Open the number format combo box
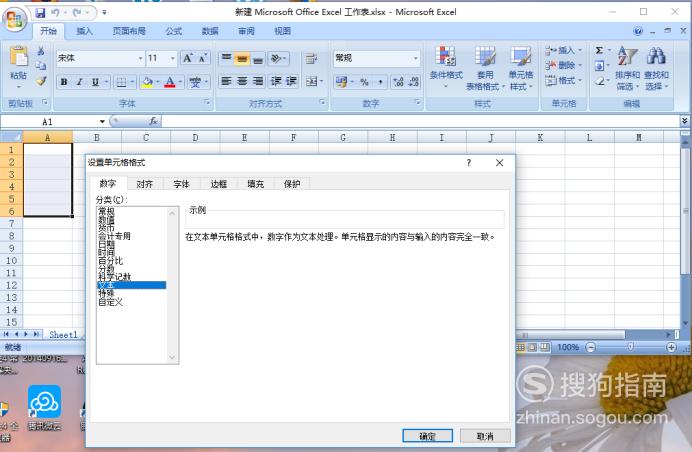Screen dimensions: 692x452 pyautogui.click(x=376, y=58)
